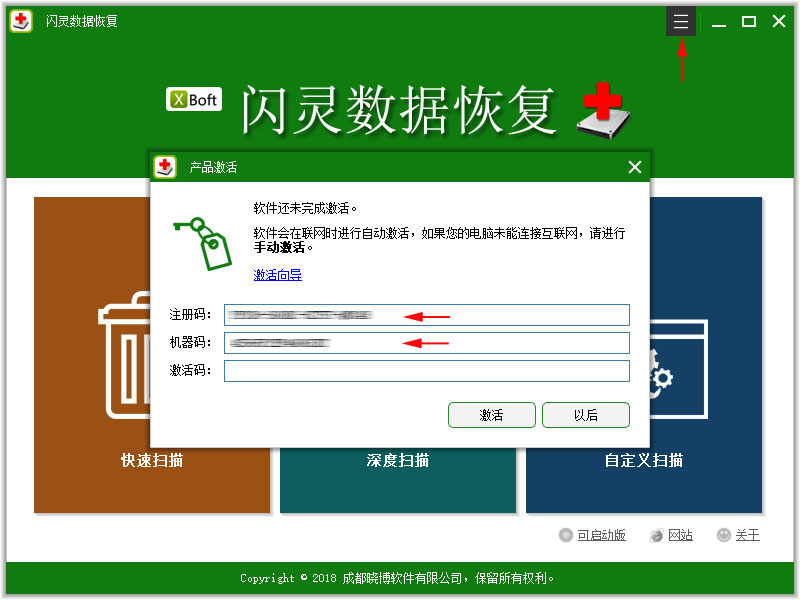Start 快速扫描 from the orange tile
Viewport: 800px width, 600px height.
click(152, 460)
